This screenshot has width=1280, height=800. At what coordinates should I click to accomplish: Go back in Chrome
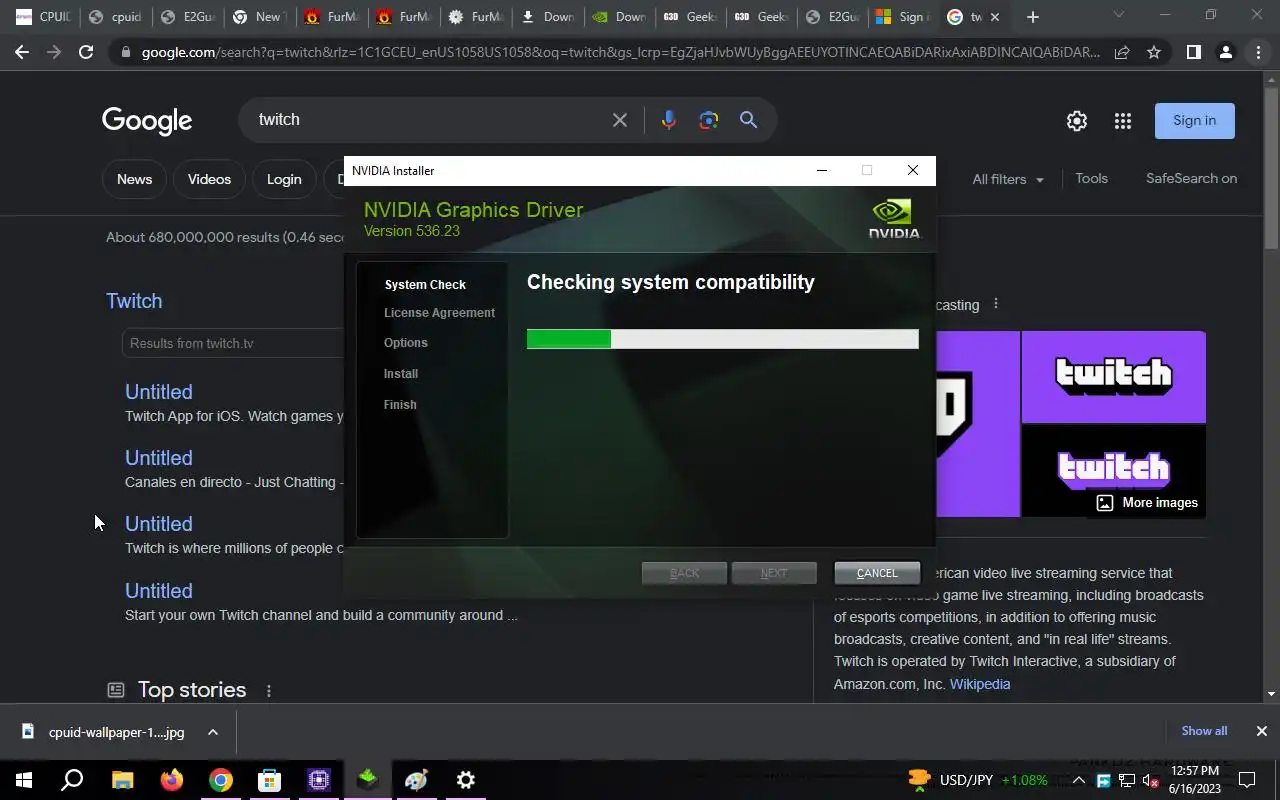(x=22, y=52)
